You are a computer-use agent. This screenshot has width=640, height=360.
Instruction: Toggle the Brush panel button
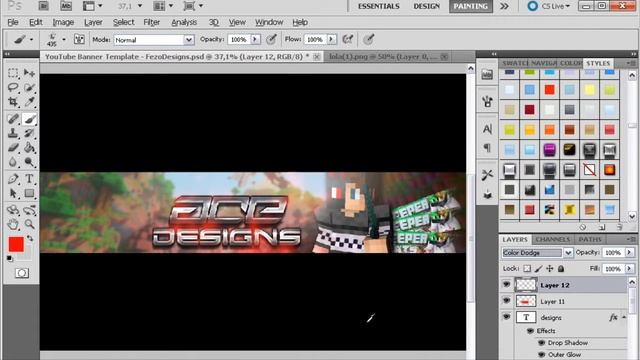79,39
